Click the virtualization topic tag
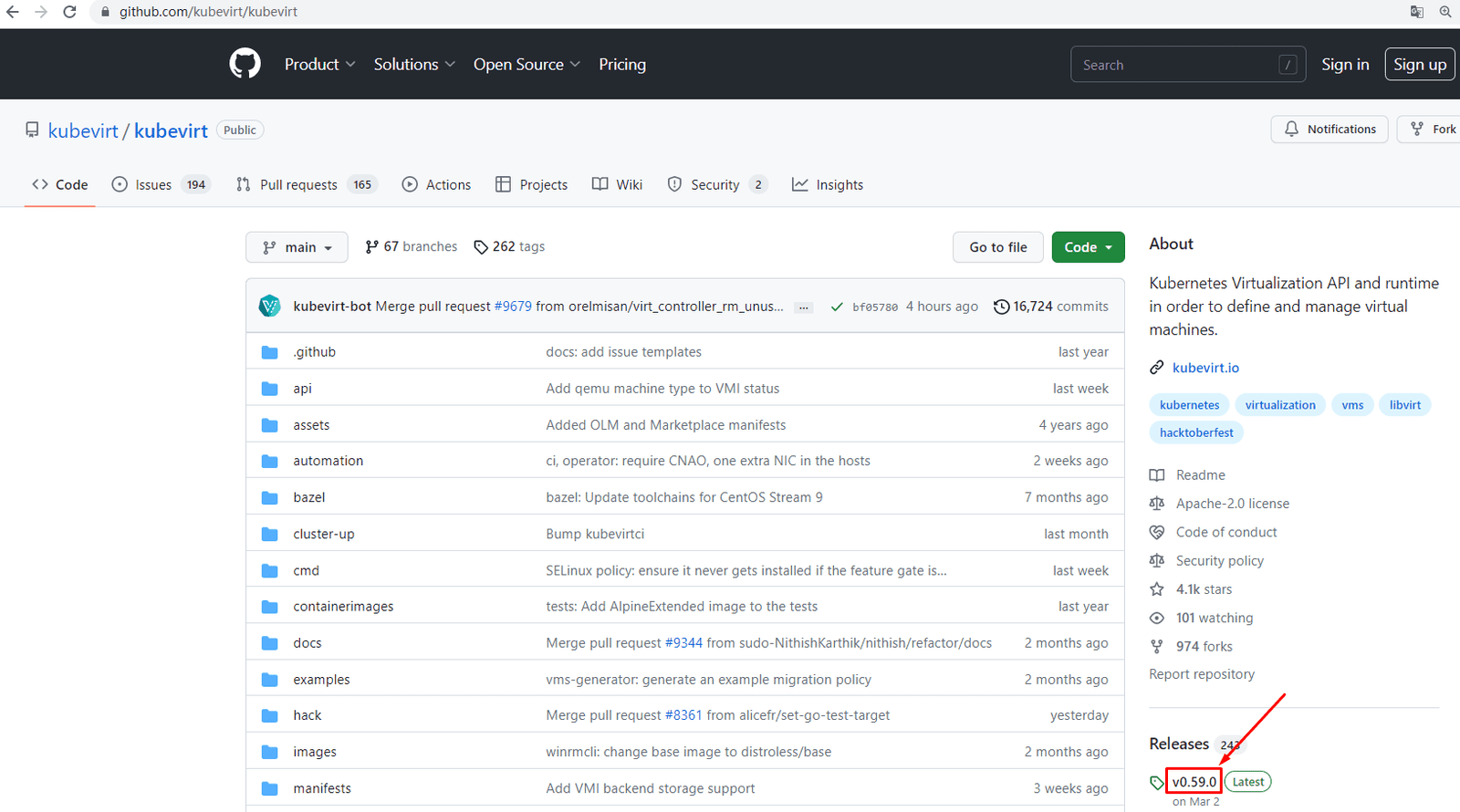Viewport: 1460px width, 812px height. coord(1280,405)
